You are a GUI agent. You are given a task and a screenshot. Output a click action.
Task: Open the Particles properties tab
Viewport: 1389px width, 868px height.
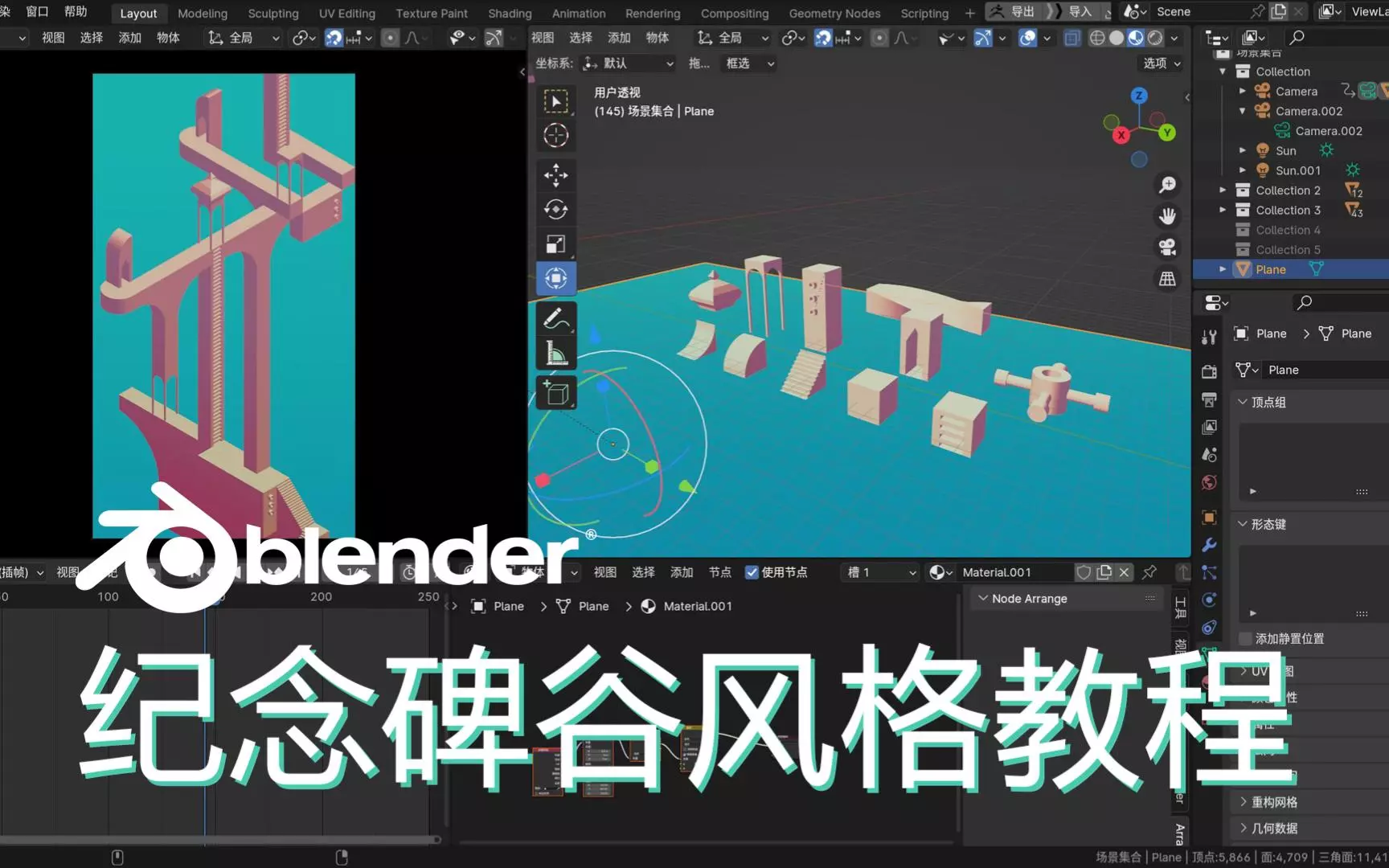[x=1209, y=572]
